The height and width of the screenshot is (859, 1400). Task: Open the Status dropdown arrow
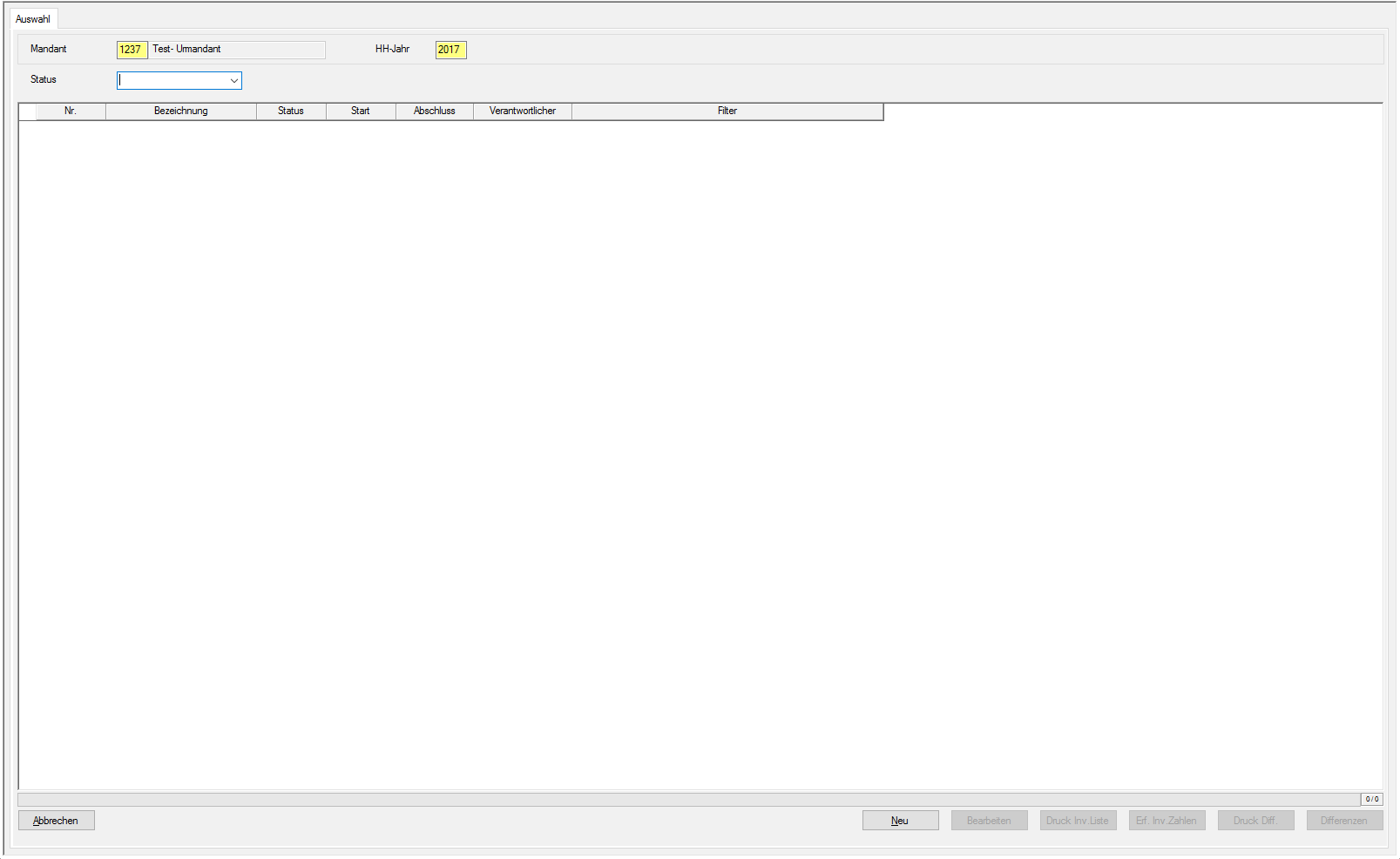coord(233,81)
